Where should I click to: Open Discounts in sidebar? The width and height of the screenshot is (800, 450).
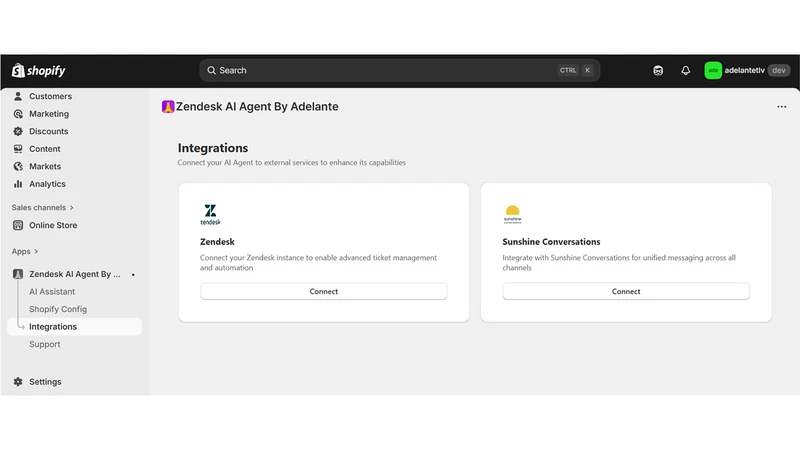click(48, 131)
